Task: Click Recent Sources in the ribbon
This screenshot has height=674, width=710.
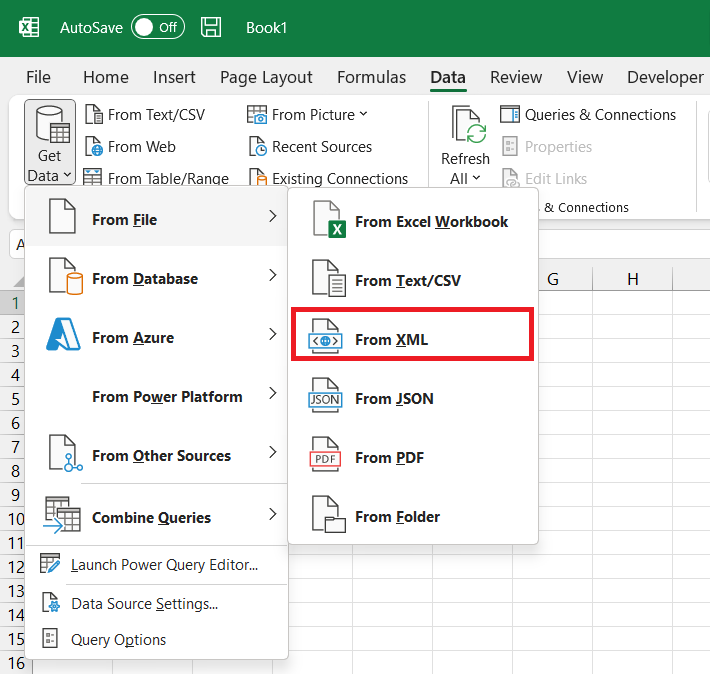Action: pos(311,147)
